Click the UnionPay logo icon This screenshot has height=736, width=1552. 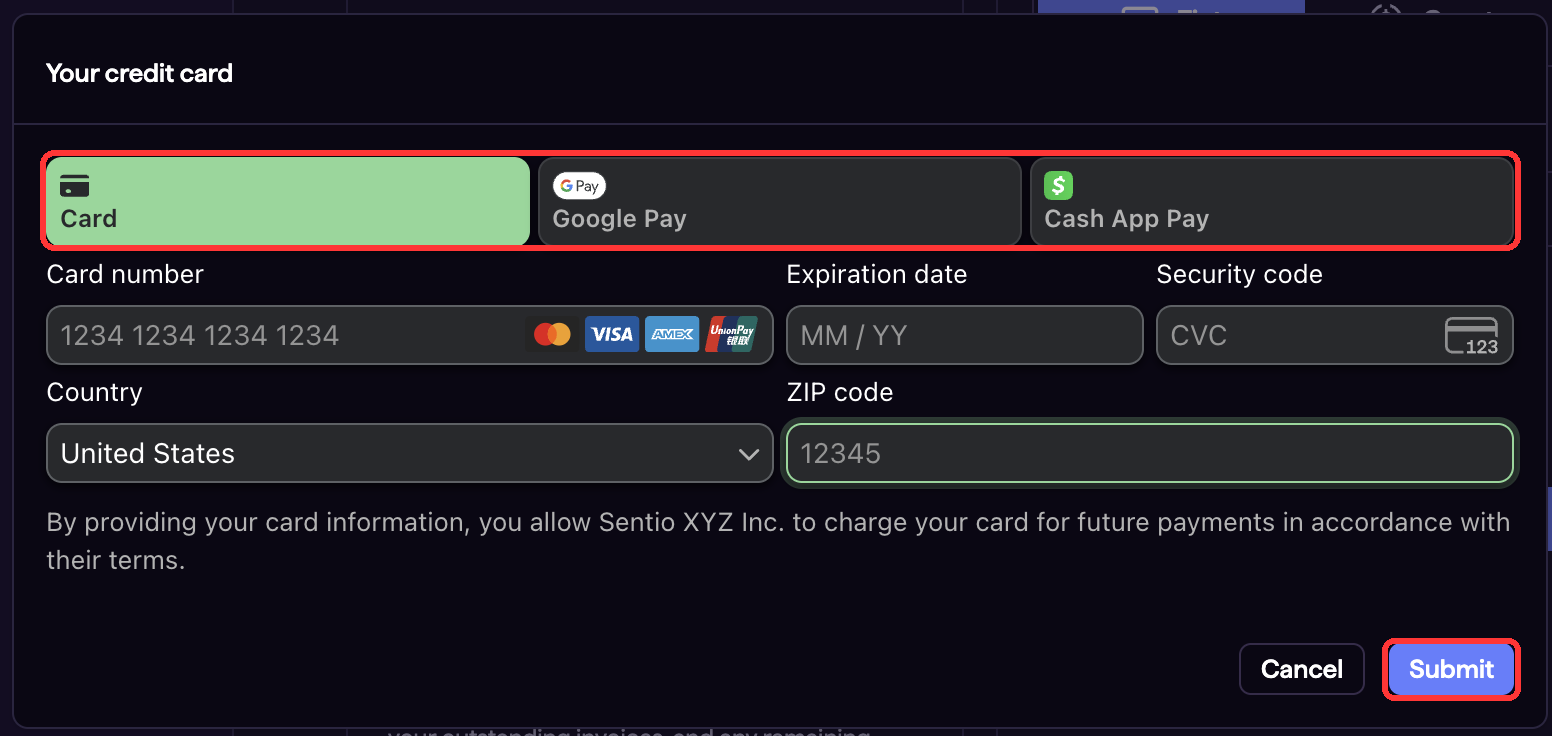(x=731, y=334)
